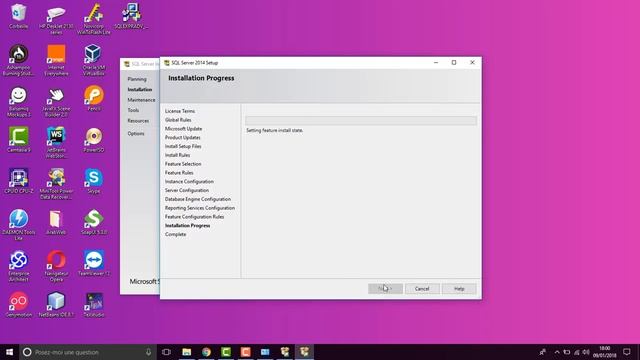The width and height of the screenshot is (640, 360).
Task: Click the Feature Configuration Rules step
Action: 194,217
